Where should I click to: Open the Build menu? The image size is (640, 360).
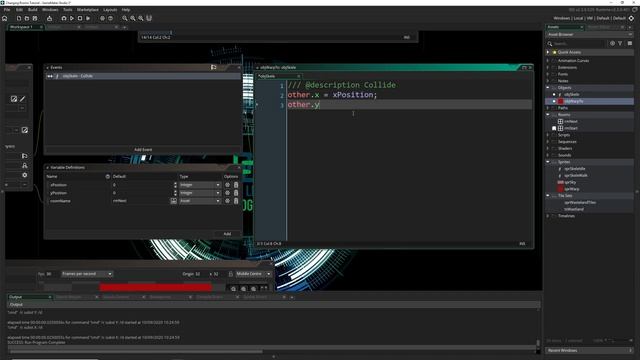click(x=33, y=9)
